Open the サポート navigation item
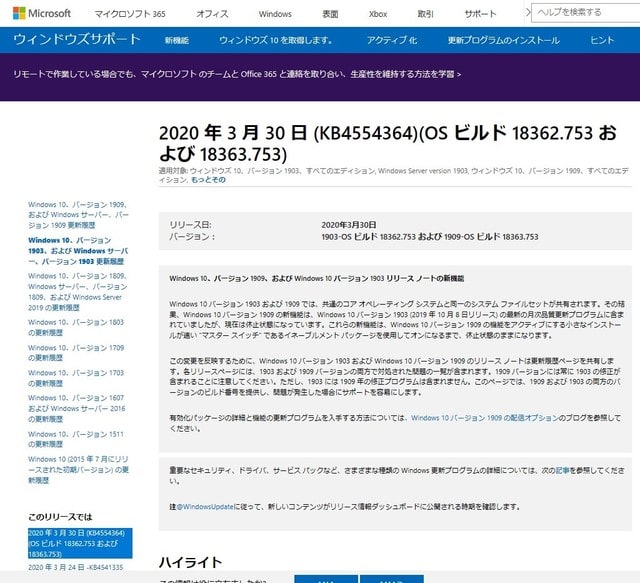 coord(480,14)
